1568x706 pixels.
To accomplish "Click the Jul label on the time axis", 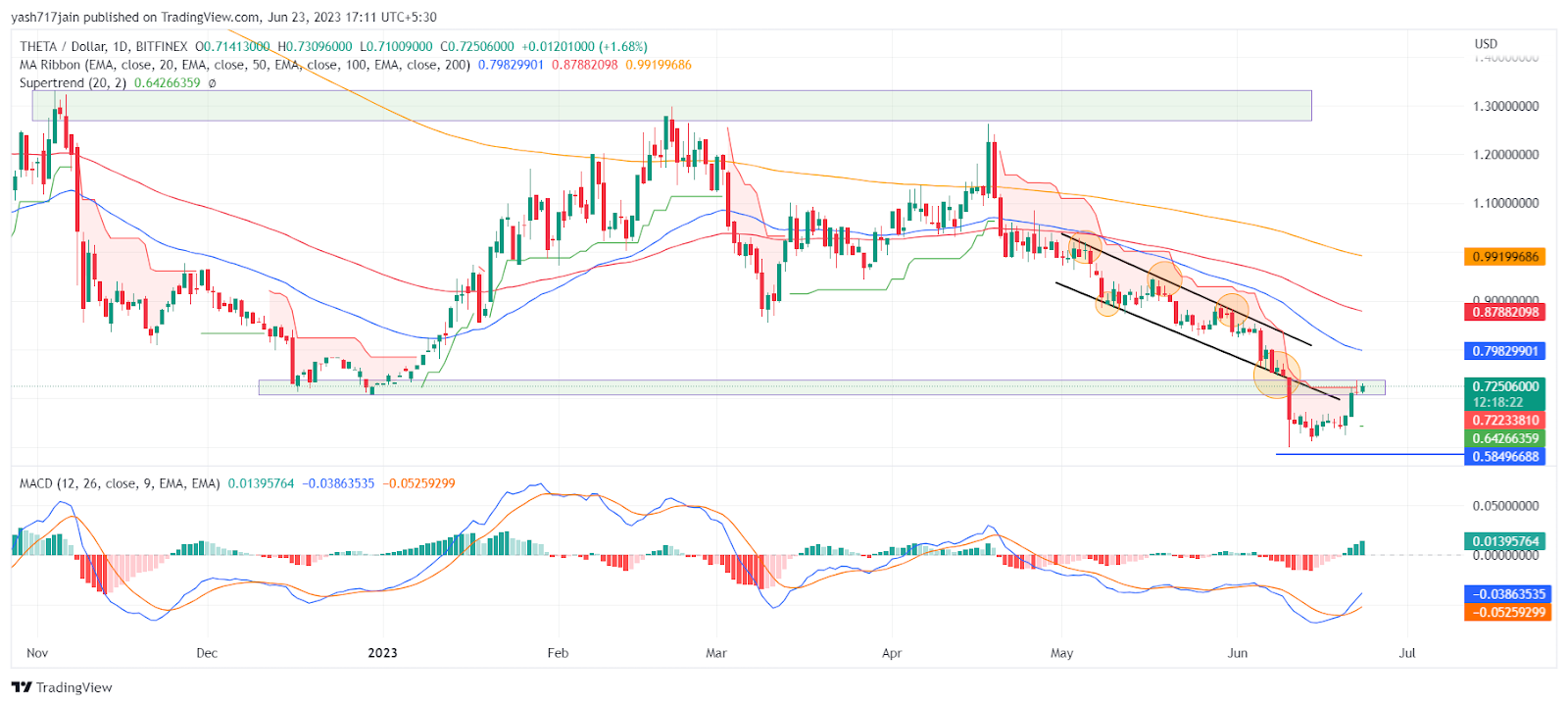I will click(x=1407, y=653).
